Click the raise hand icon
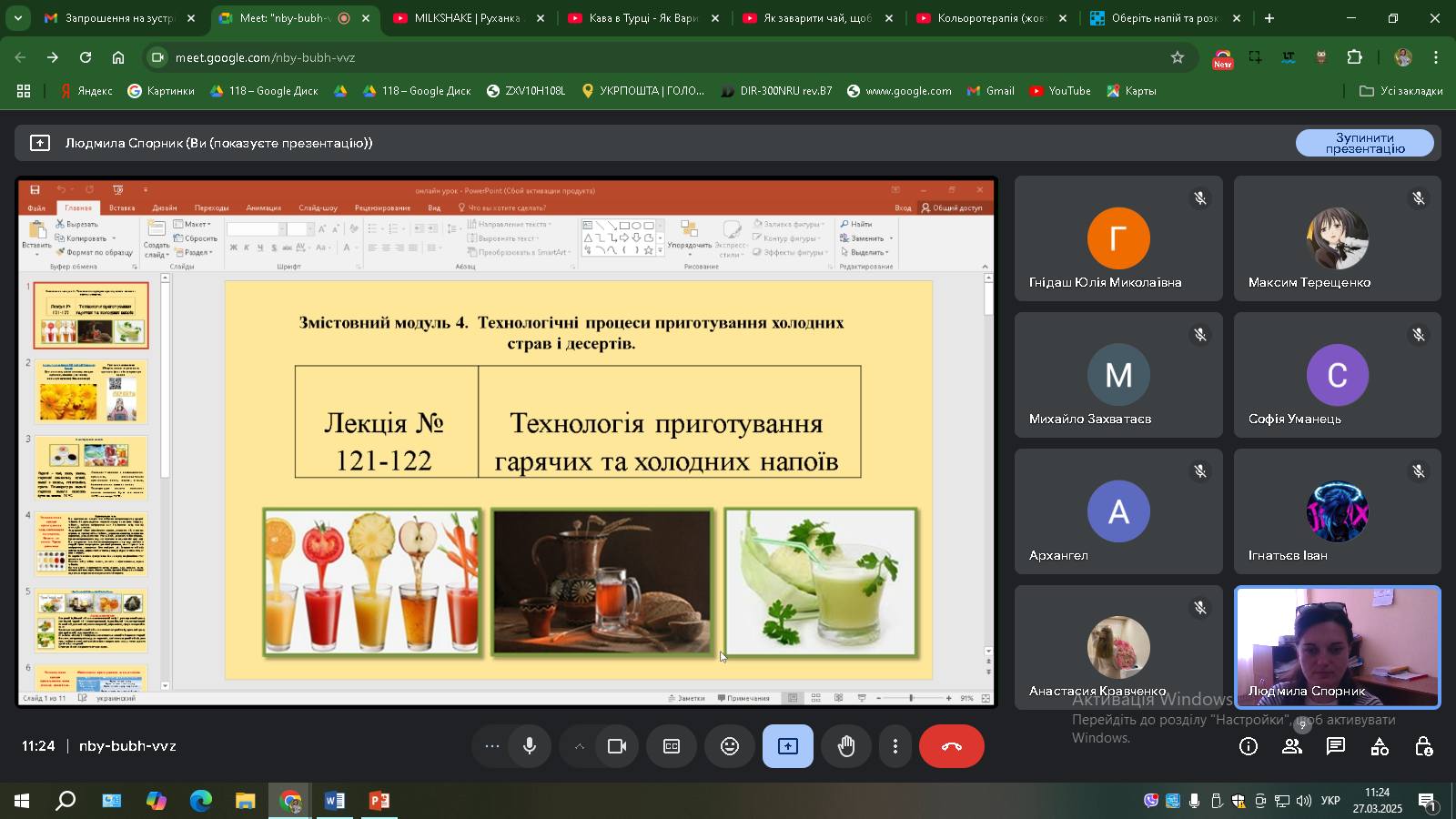 846,746
